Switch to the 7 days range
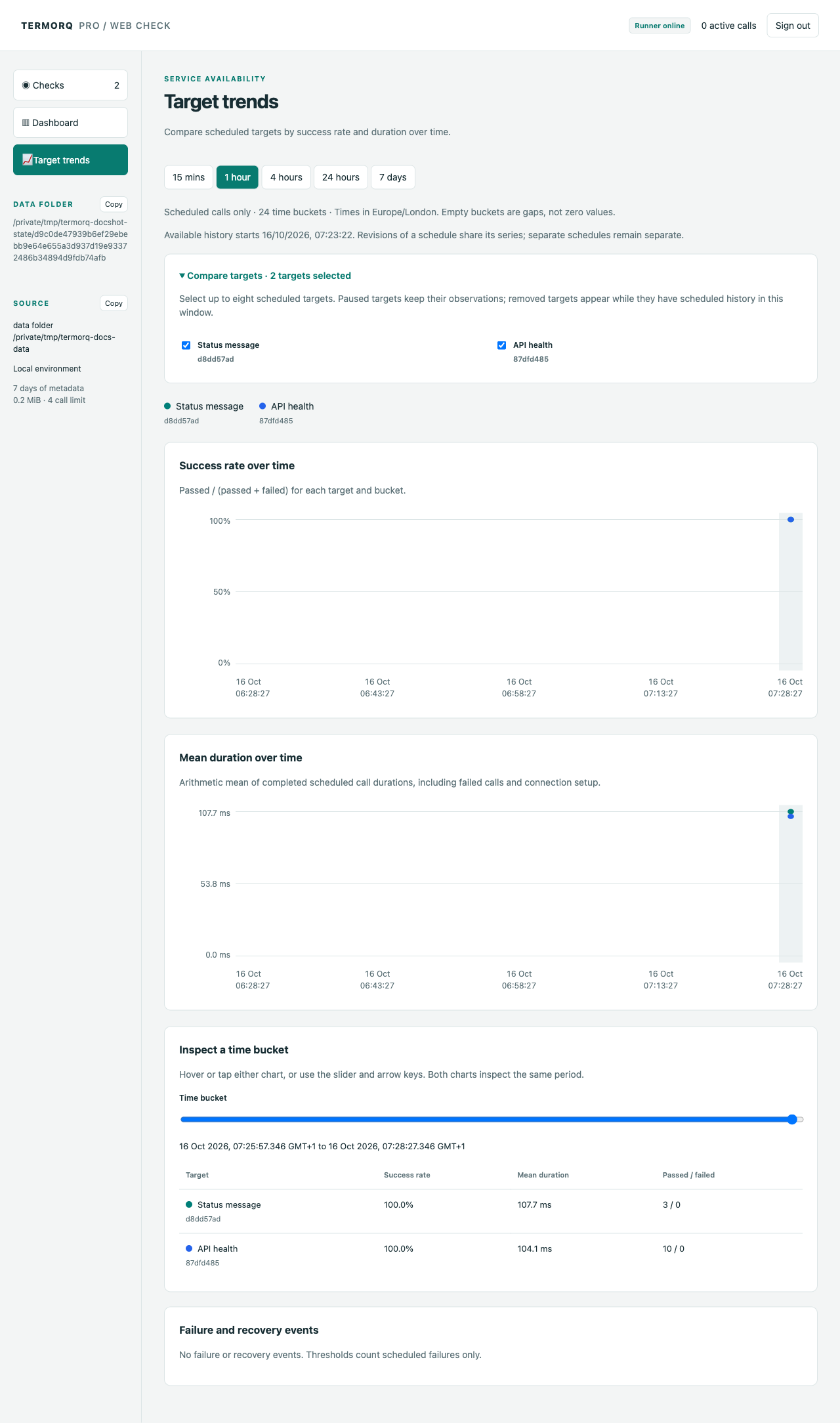 click(393, 177)
